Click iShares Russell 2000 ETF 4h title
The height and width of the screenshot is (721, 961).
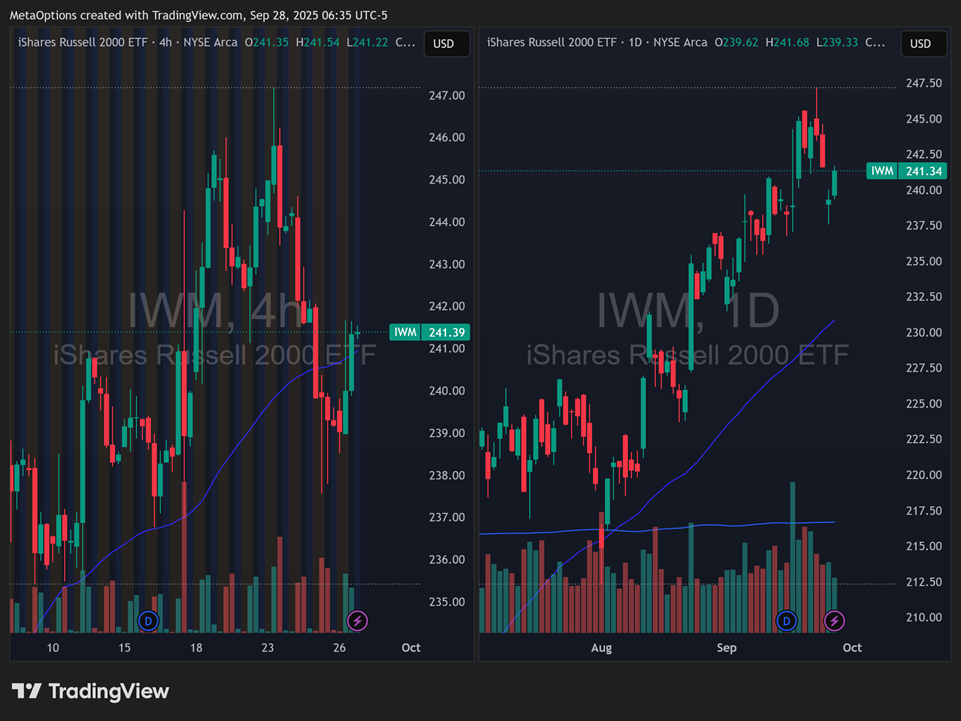click(127, 42)
